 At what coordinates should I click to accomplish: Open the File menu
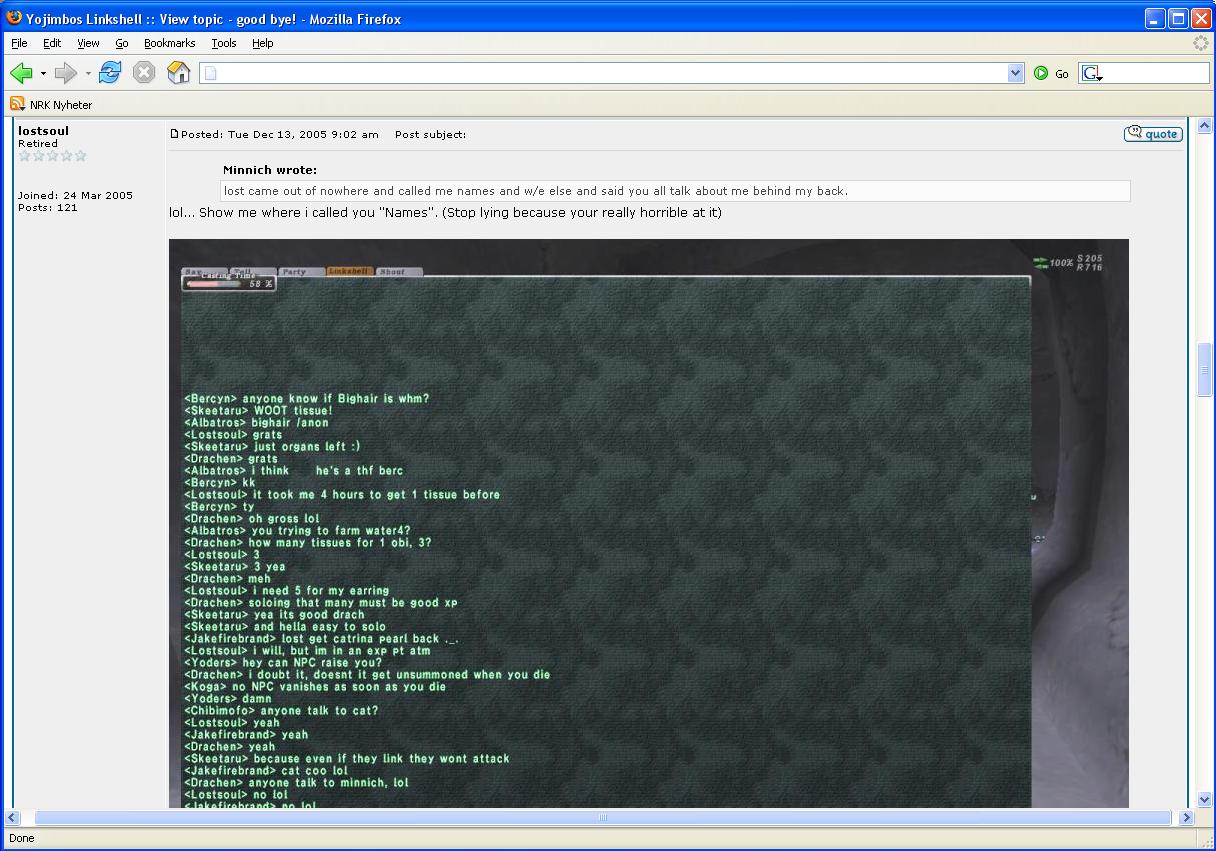pos(19,43)
